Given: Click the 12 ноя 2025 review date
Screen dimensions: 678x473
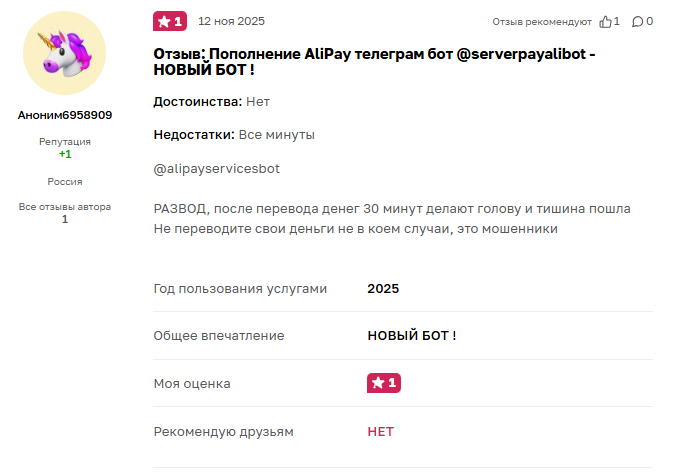Looking at the screenshot, I should [x=232, y=21].
